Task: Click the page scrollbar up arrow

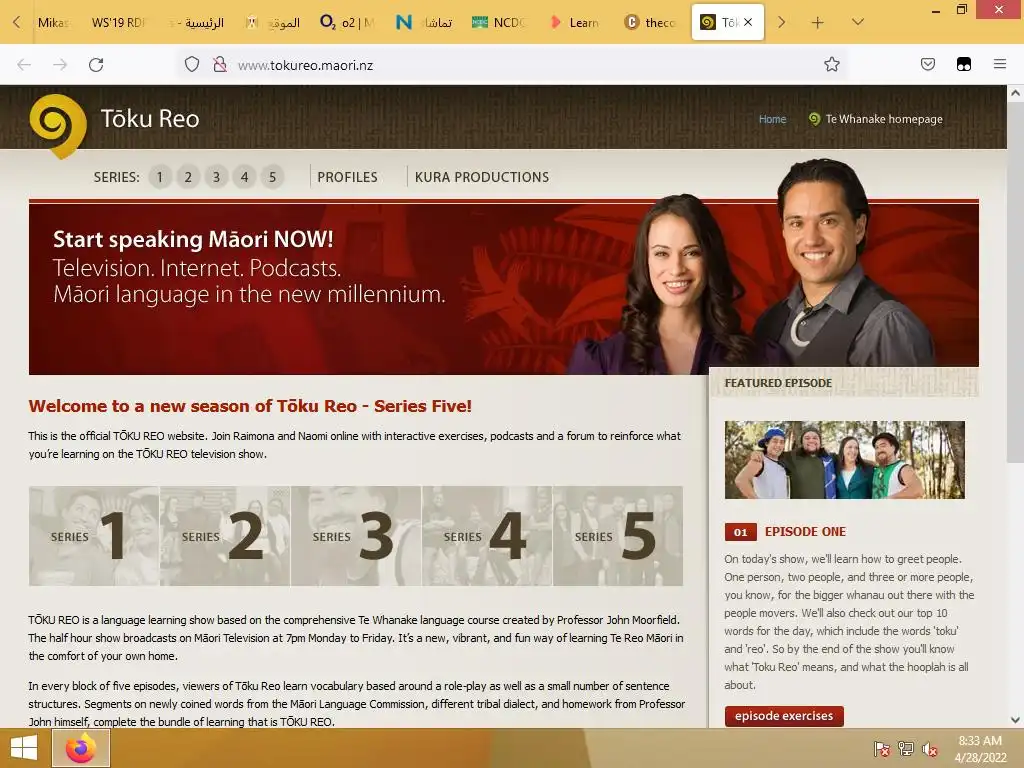Action: (x=1015, y=93)
